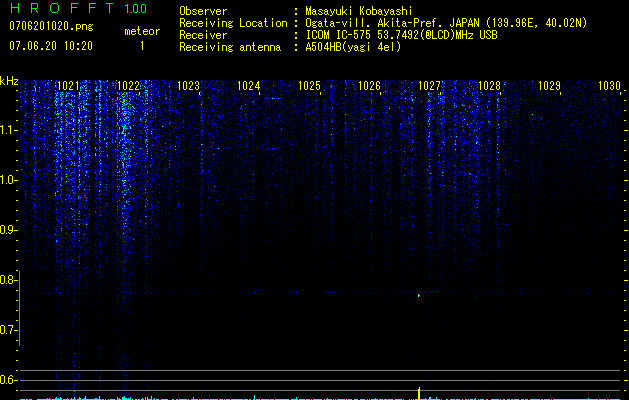The height and width of the screenshot is (400, 629).
Task: Click the 0.9 kHz frequency label
Action: 8,230
